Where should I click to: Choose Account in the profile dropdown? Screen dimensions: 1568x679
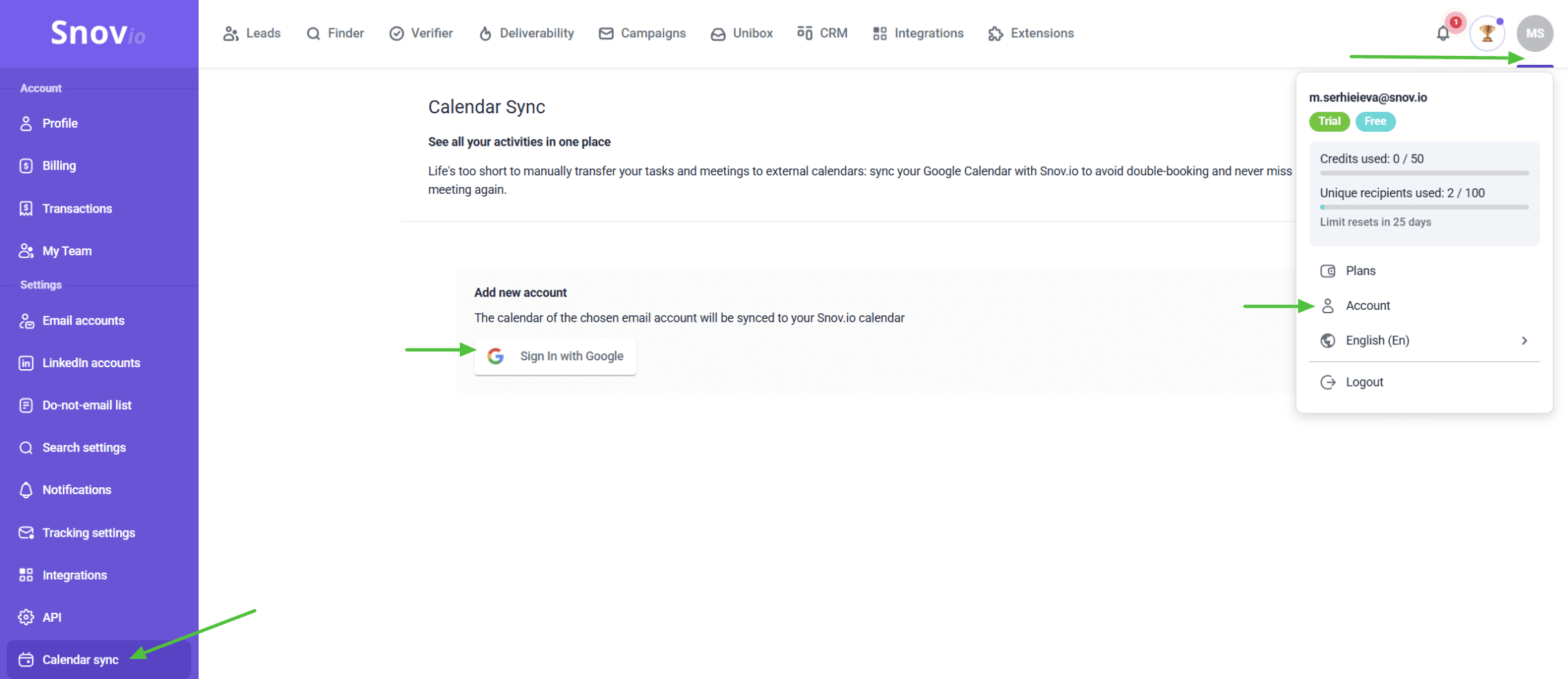[1367, 306]
